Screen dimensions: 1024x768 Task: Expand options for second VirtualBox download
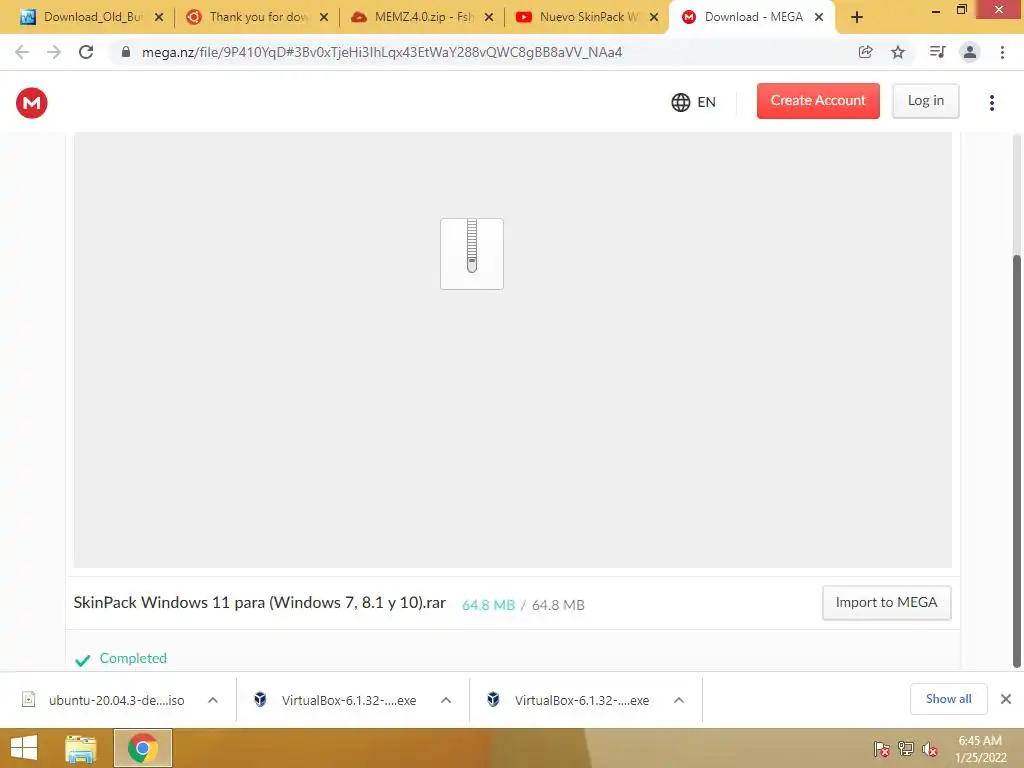[x=679, y=700]
